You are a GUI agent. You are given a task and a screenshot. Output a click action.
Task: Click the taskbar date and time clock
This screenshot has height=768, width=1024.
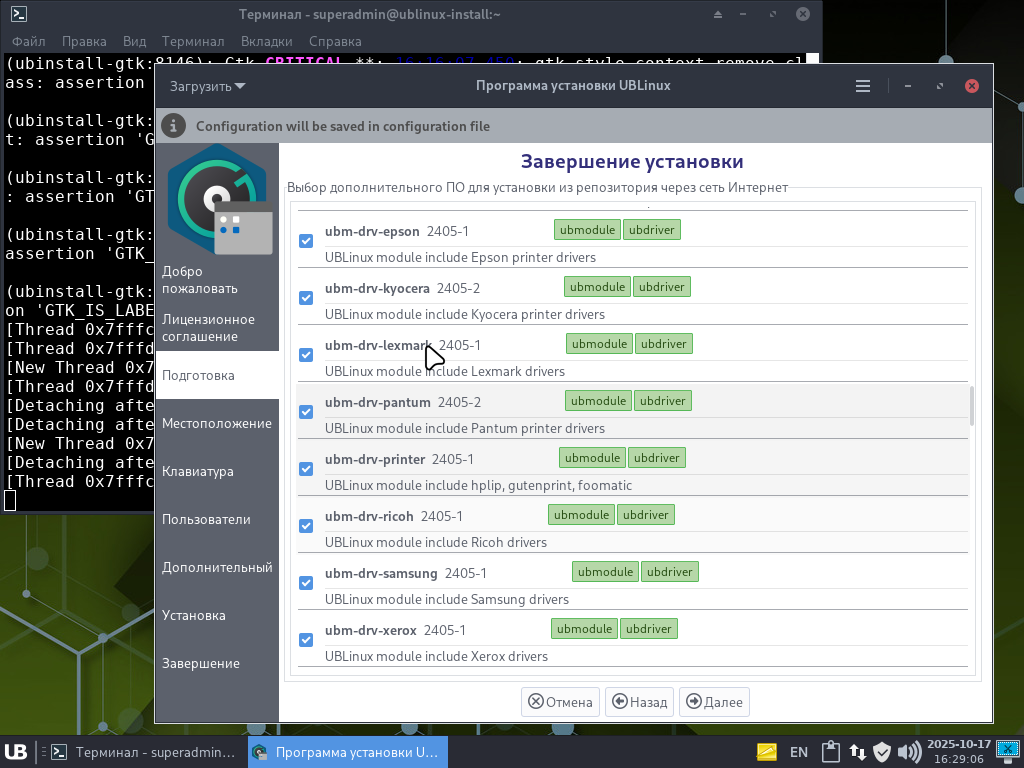pyautogui.click(x=958, y=752)
